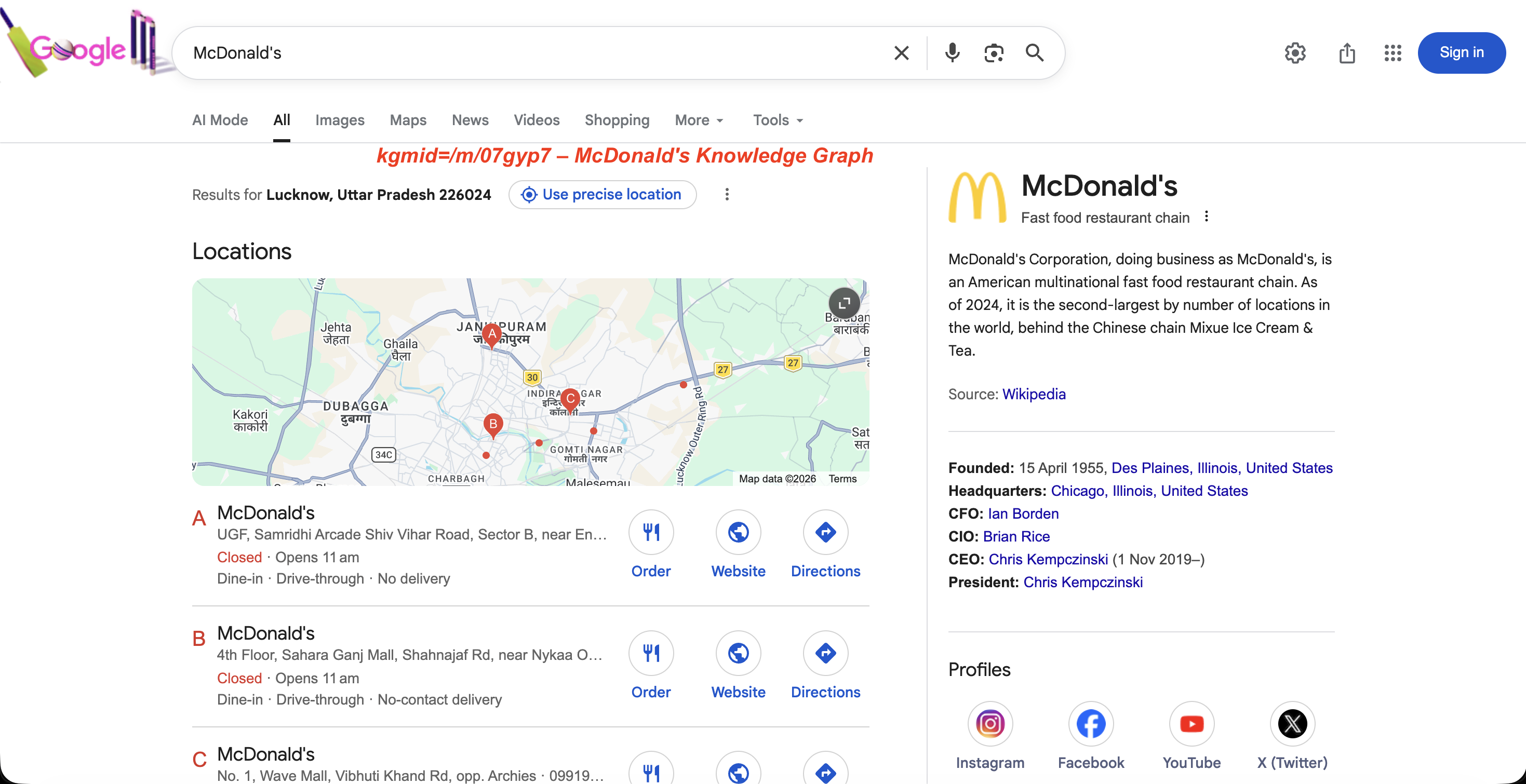Screen dimensions: 1526x784
Task: Open the Google apps grid
Action: [1392, 53]
